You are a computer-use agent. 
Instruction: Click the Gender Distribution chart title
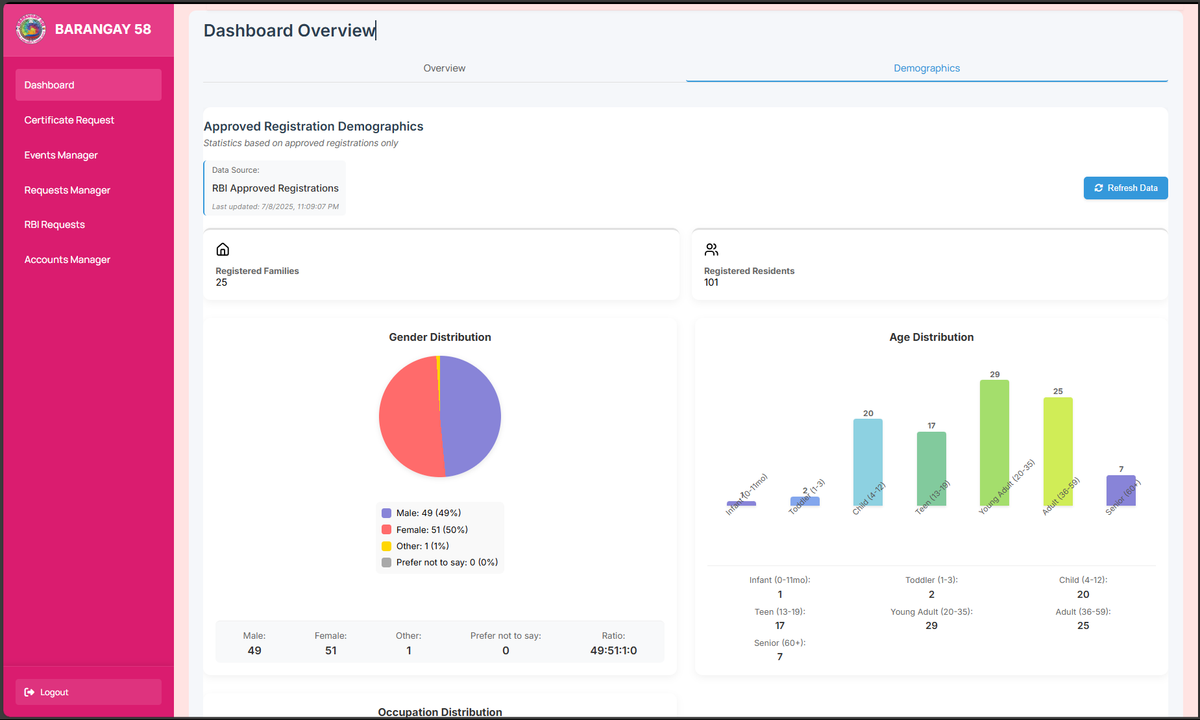pos(440,337)
